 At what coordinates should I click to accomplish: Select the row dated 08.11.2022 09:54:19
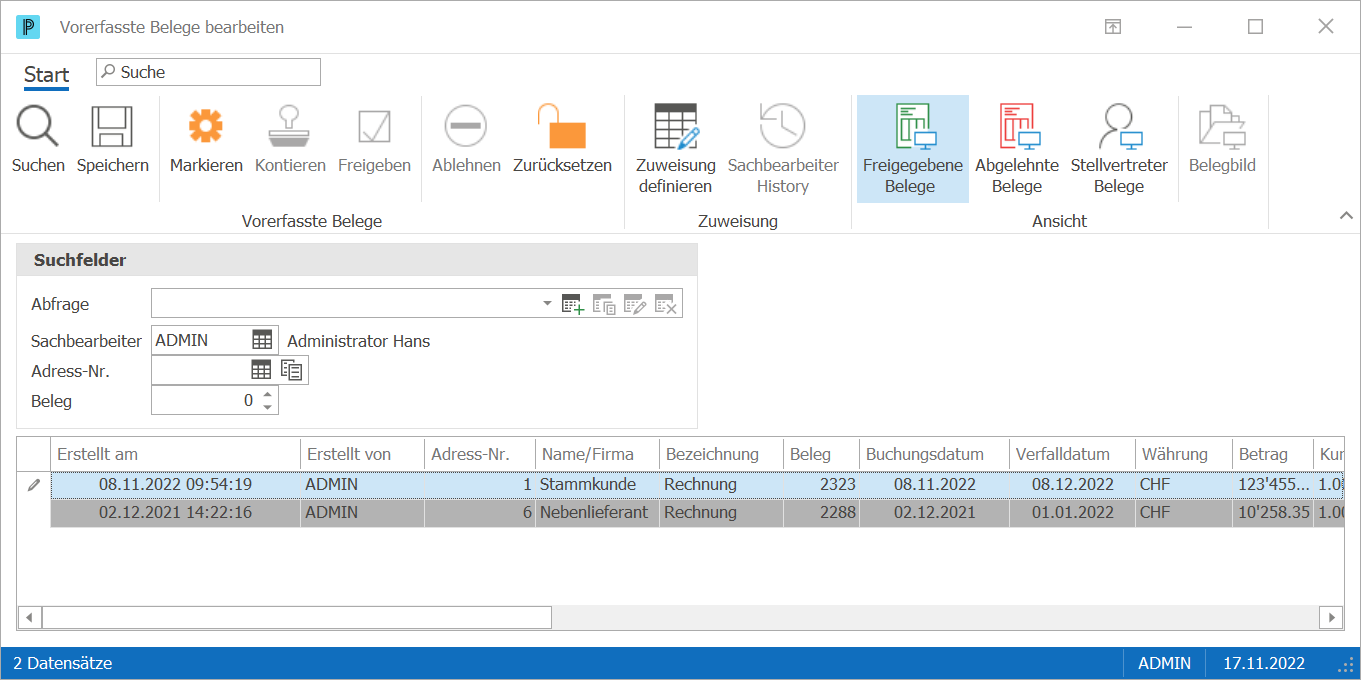(697, 485)
